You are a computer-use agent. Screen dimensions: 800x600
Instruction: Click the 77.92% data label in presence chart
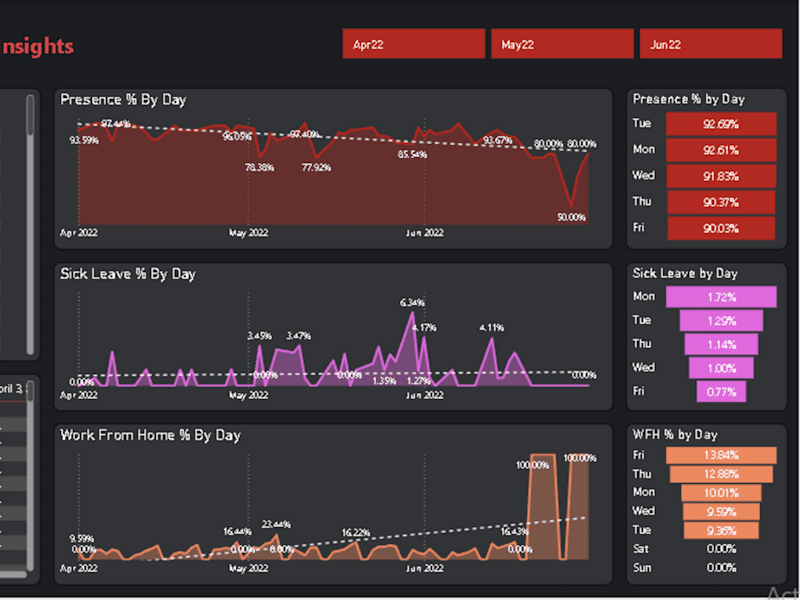[316, 167]
